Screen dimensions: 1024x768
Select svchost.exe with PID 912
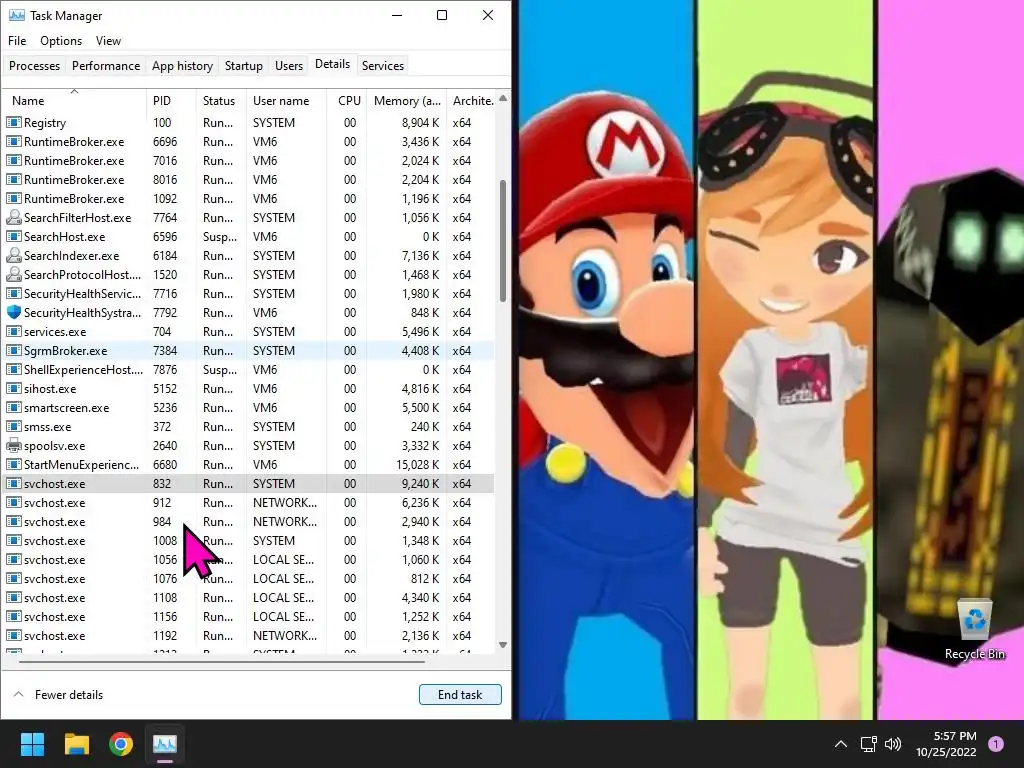coord(248,502)
